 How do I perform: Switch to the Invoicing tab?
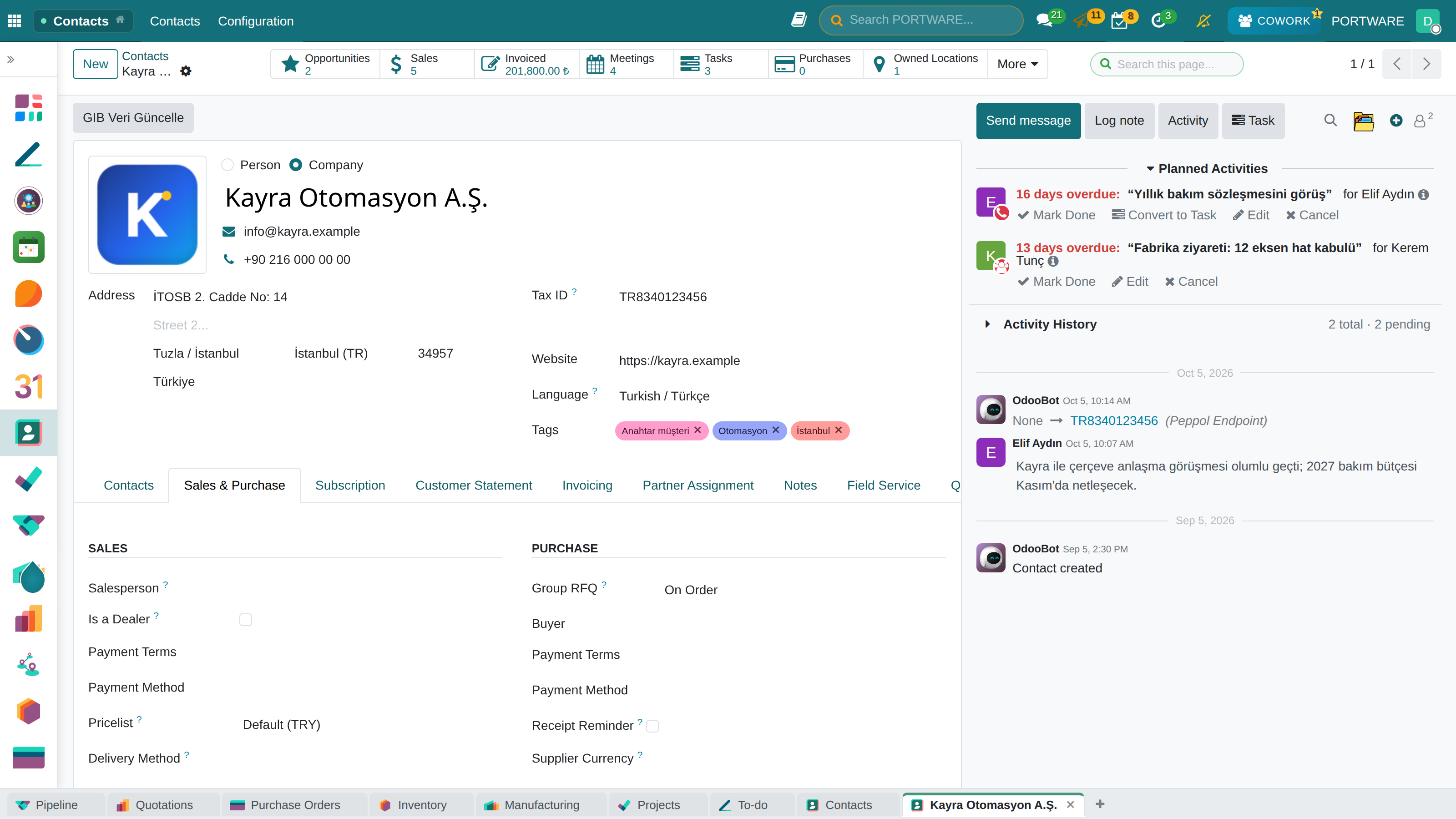[x=587, y=485]
